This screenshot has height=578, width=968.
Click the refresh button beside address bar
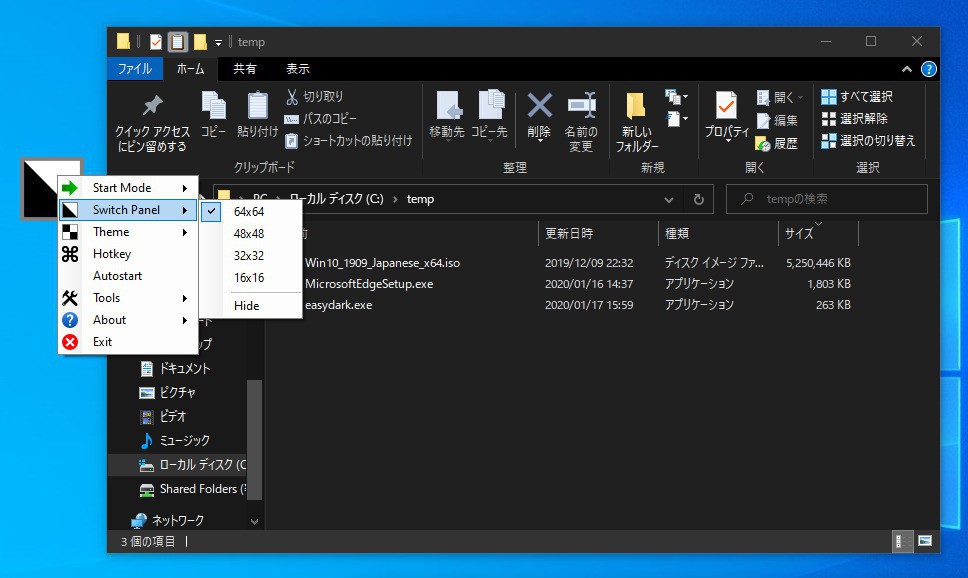pyautogui.click(x=699, y=199)
